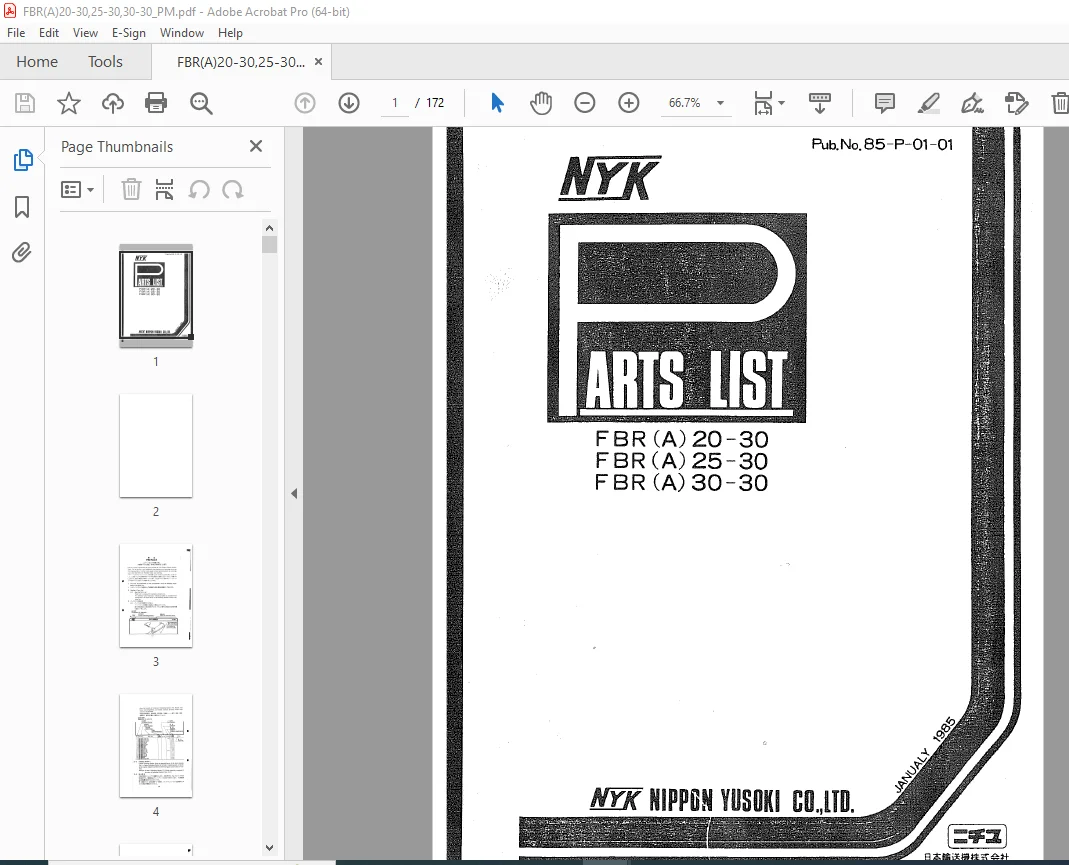Click the Delete trash icon in main toolbar
The width and height of the screenshot is (1069, 865).
(x=1059, y=103)
